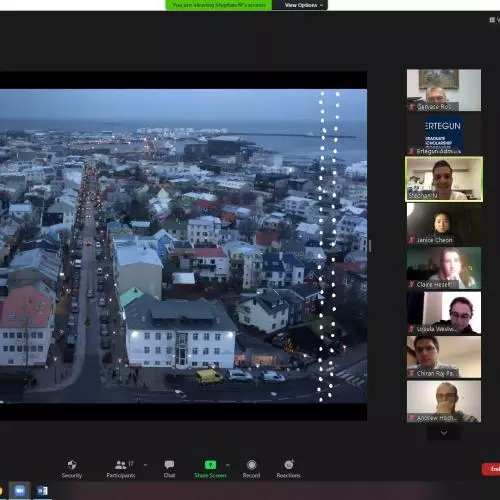
Task: Select Janice Cheon's video thumbnail
Action: [x=444, y=224]
